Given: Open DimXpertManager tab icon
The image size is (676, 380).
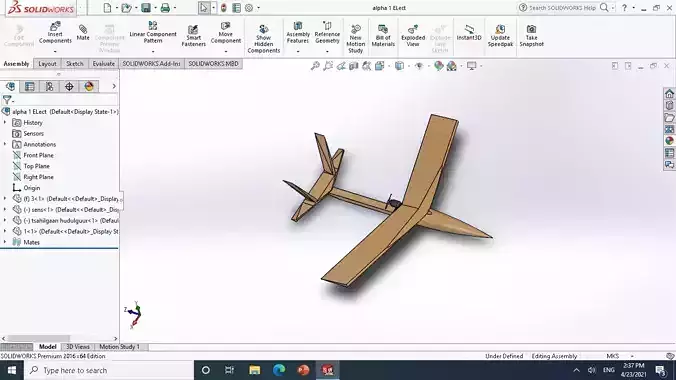Looking at the screenshot, I should point(69,86).
